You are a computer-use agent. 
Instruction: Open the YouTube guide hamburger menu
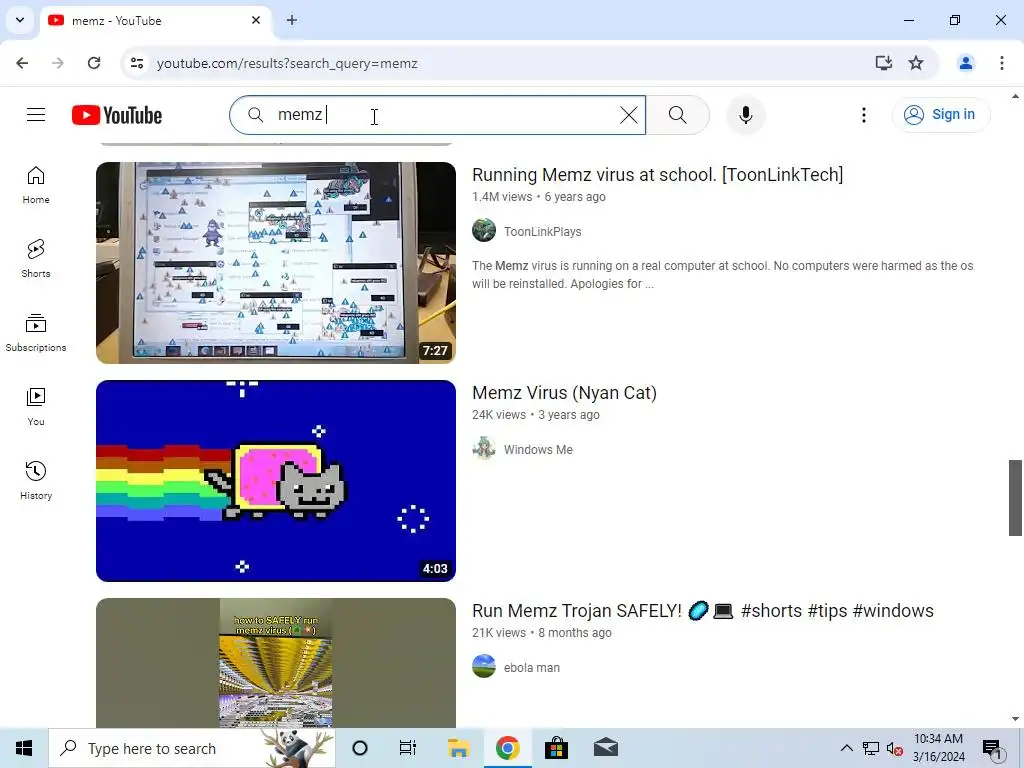pyautogui.click(x=36, y=115)
